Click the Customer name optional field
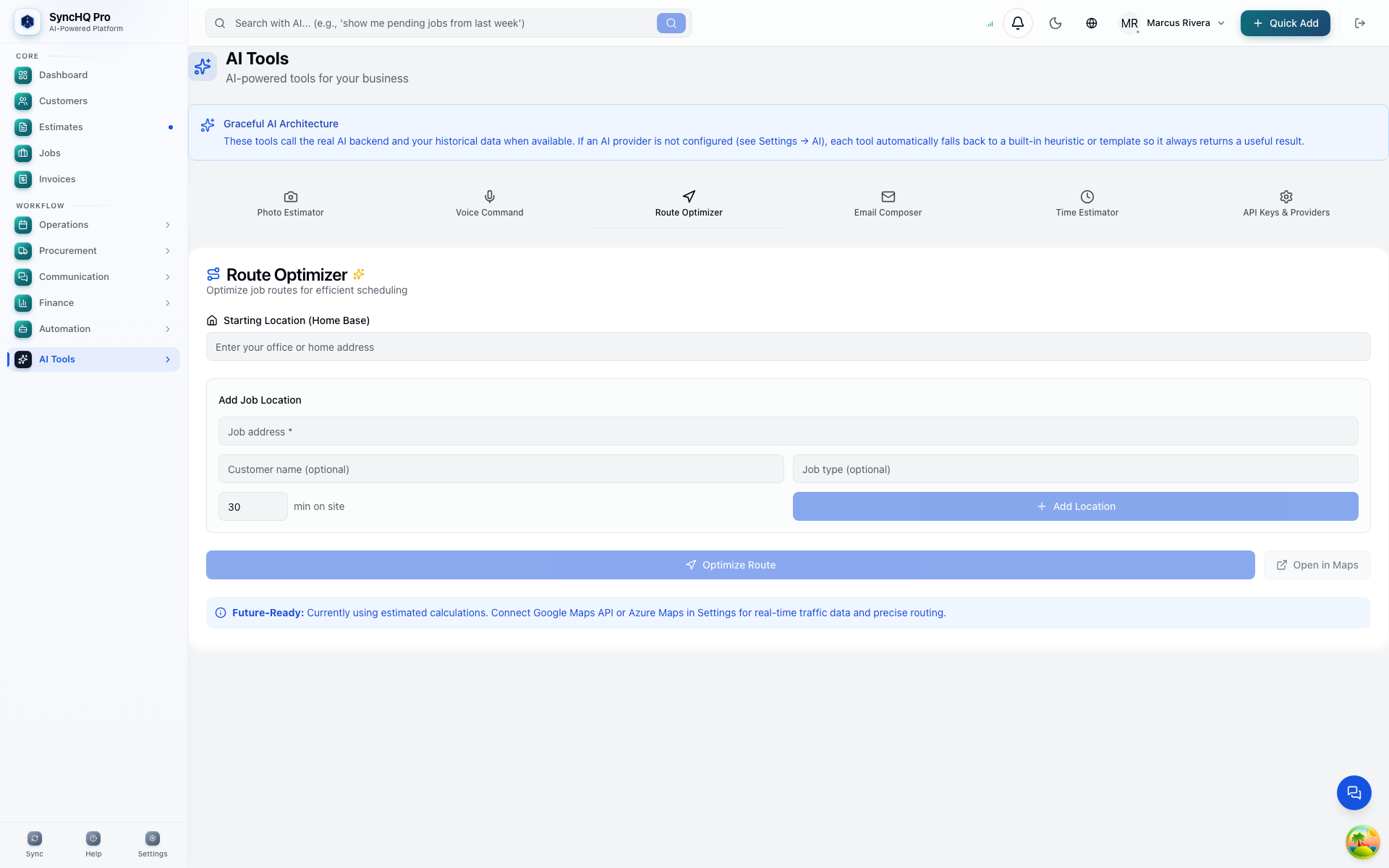Viewport: 1389px width, 868px height. (501, 469)
